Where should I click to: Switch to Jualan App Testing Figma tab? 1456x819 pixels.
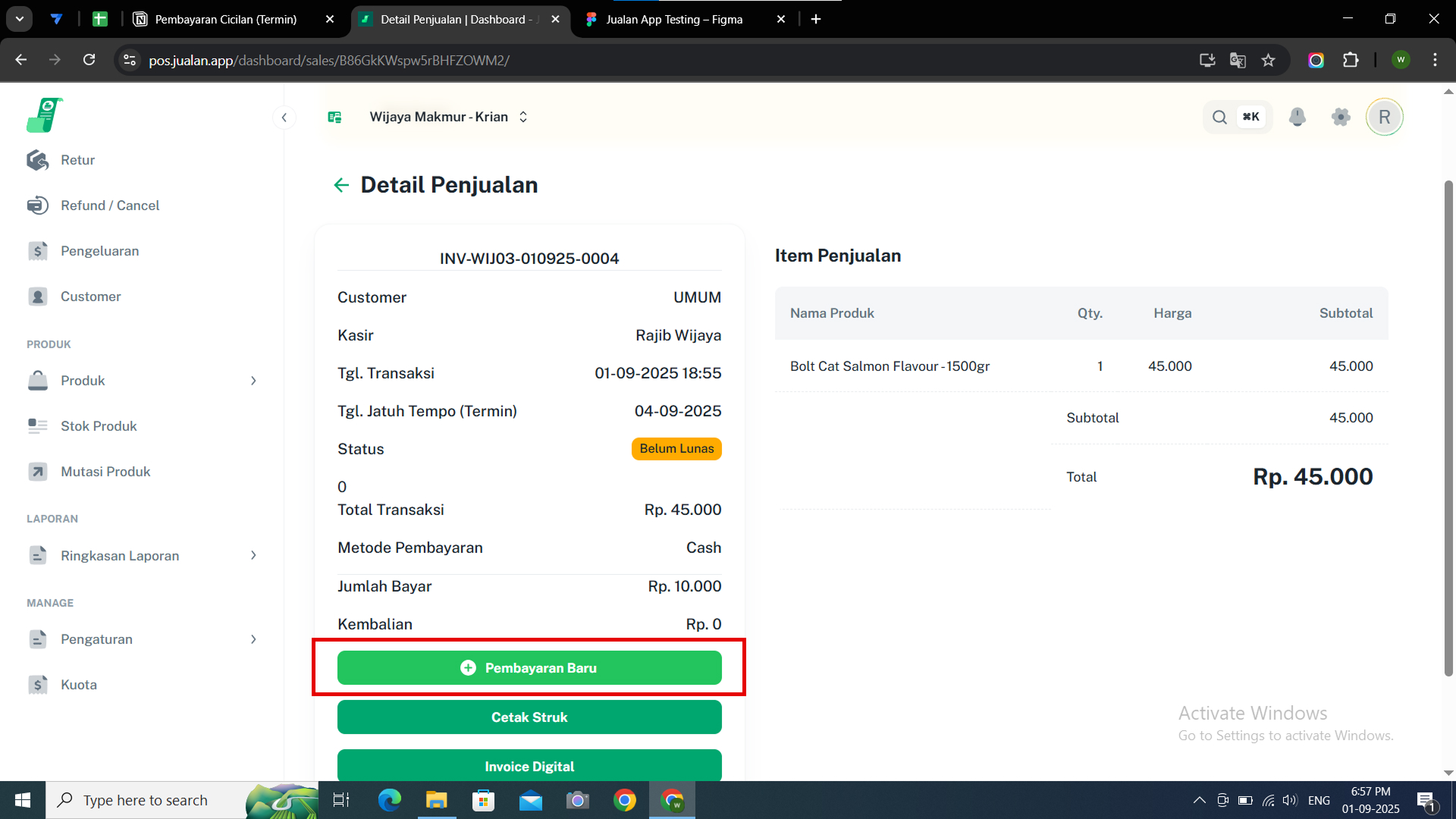[673, 19]
